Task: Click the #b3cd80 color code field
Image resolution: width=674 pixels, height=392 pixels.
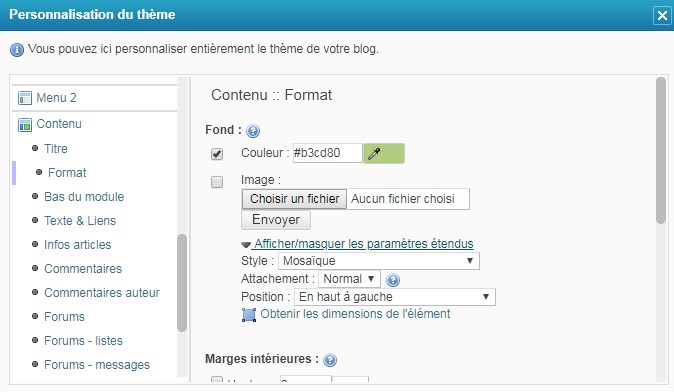Action: pos(328,153)
